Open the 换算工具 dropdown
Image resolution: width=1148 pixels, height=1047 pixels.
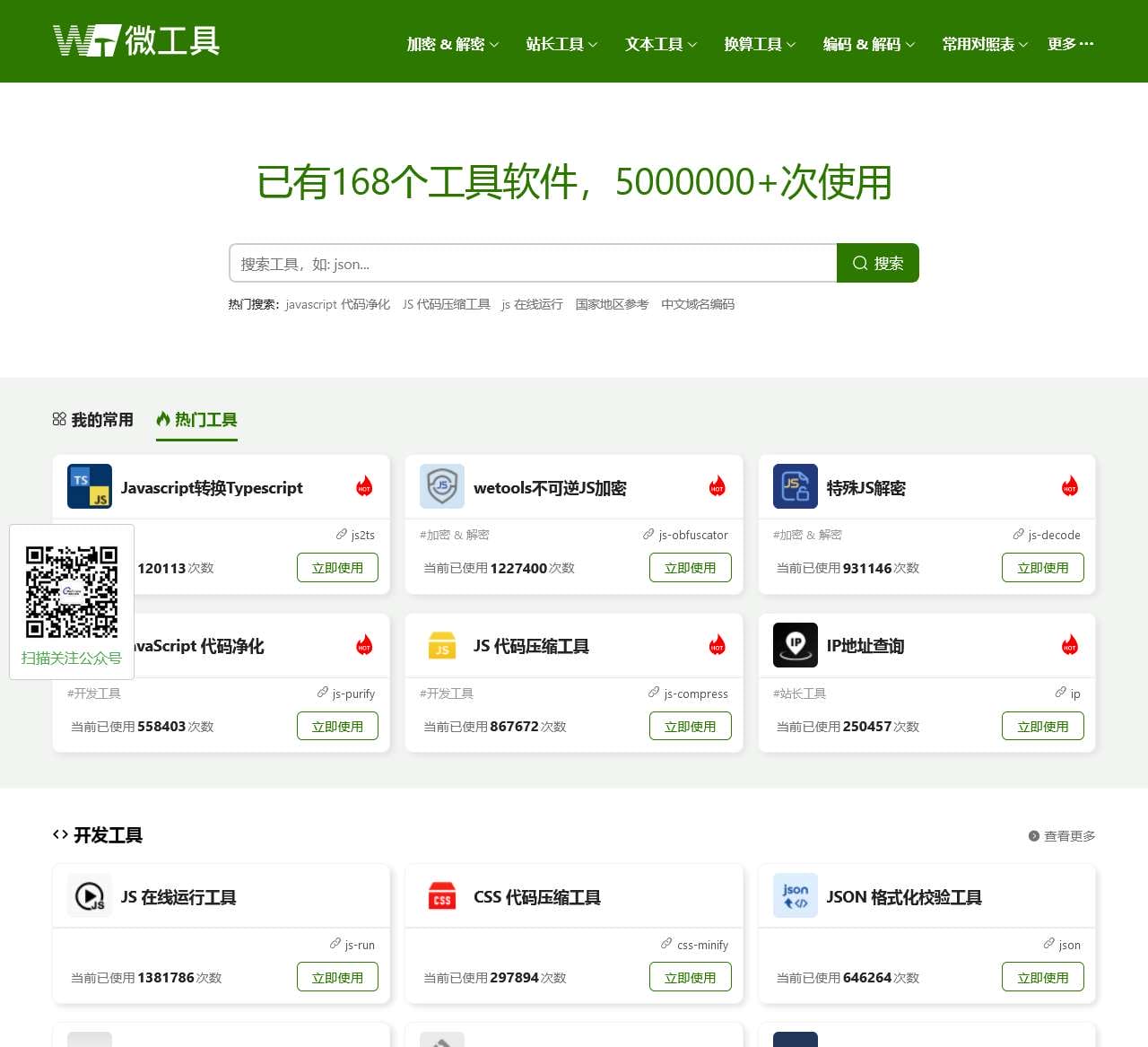pos(759,44)
